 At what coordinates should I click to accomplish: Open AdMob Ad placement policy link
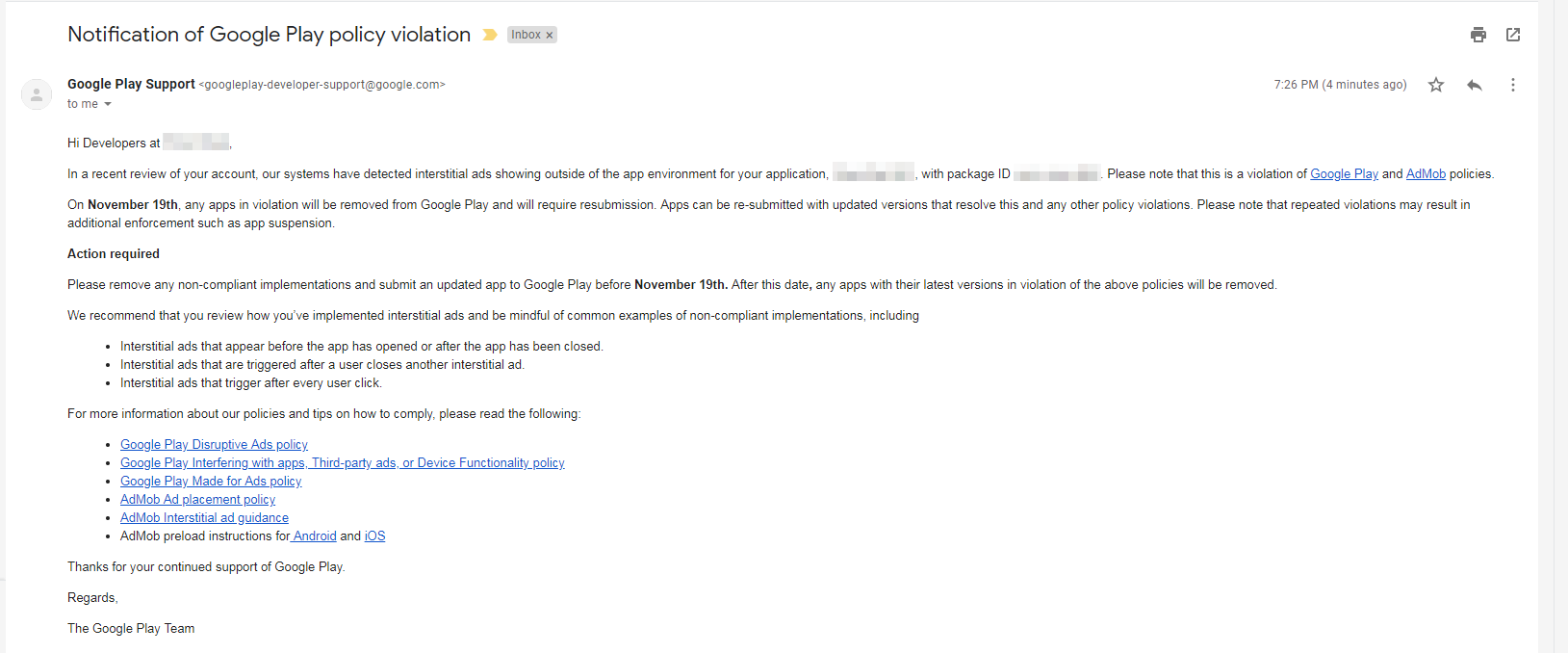pos(197,500)
